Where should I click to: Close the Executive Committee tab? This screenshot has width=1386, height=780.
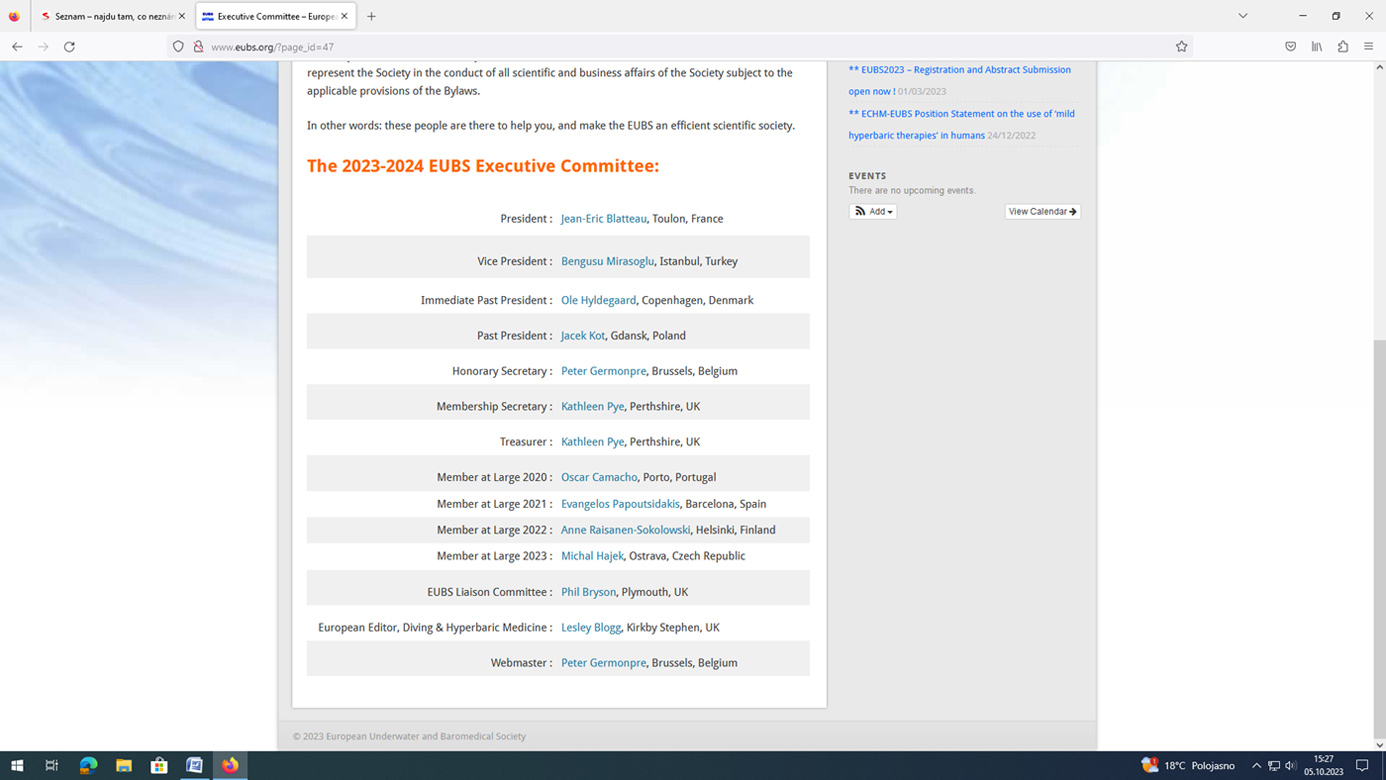point(344,16)
